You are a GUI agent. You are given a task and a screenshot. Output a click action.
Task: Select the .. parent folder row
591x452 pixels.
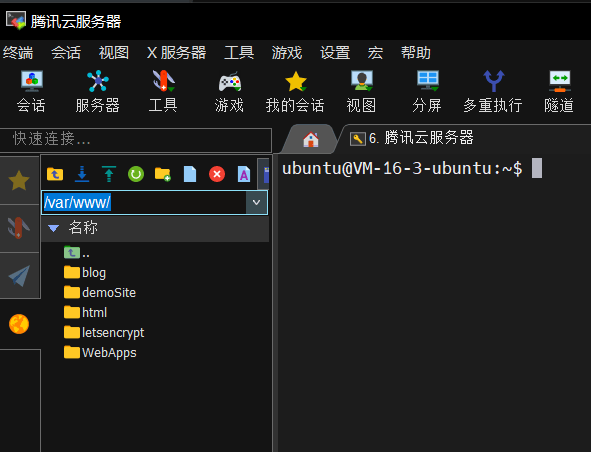77,253
